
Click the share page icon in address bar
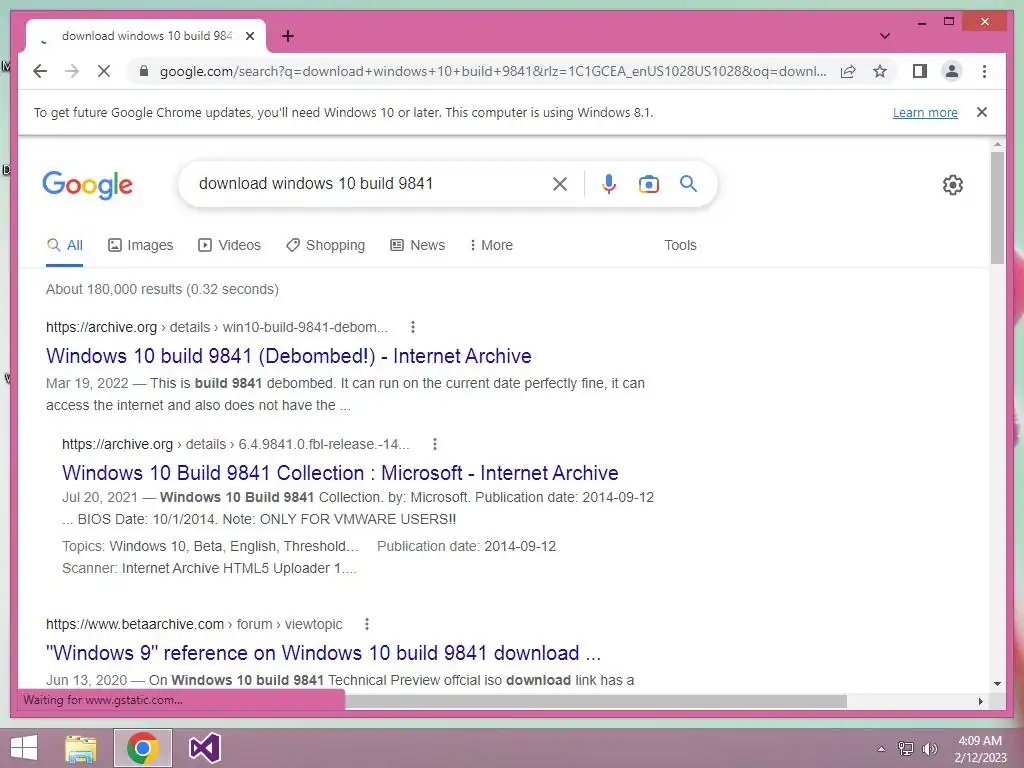coord(848,71)
